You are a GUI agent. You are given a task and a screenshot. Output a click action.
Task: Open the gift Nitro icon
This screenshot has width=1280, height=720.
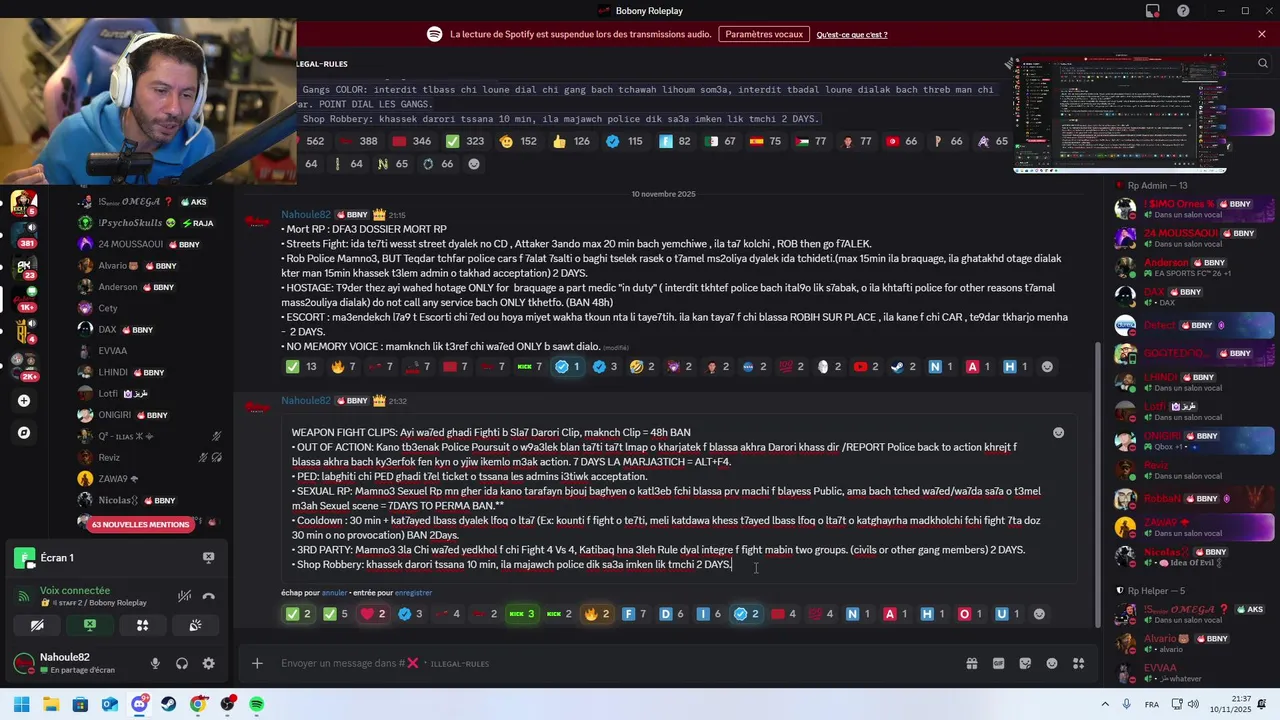pos(971,663)
